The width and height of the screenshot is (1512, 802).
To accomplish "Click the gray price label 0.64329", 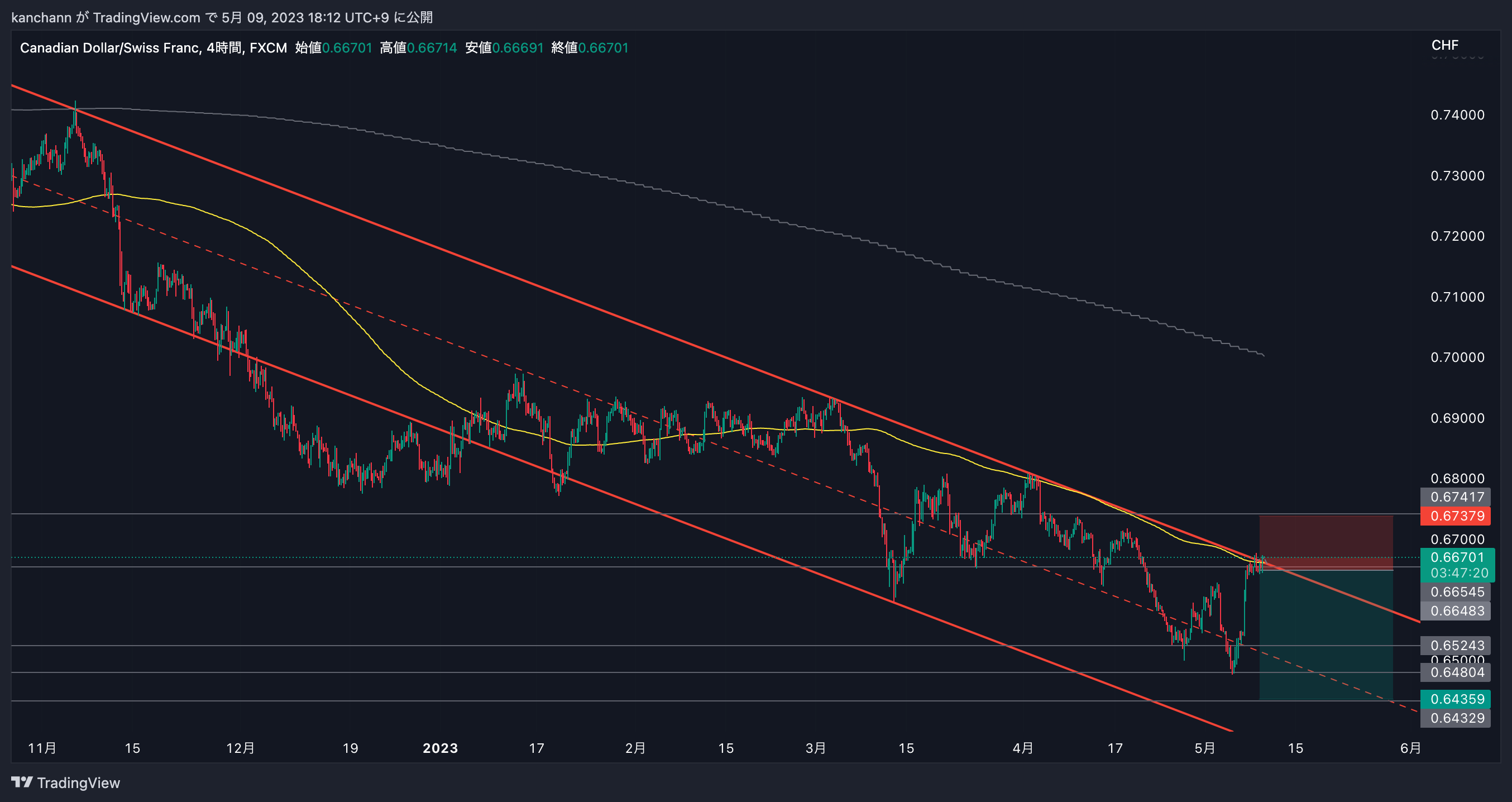I will [x=1455, y=718].
